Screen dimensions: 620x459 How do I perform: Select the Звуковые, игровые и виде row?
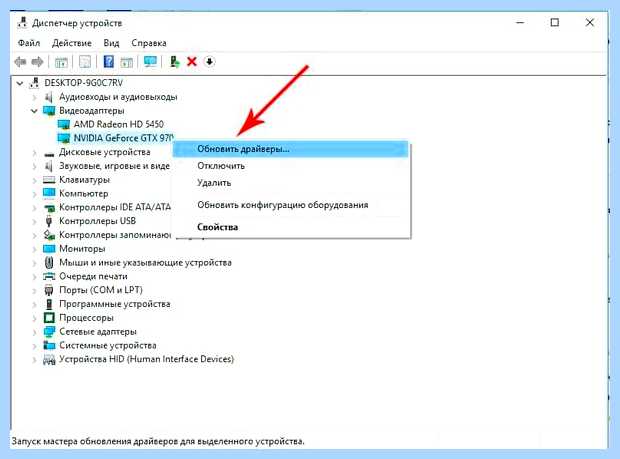[114, 166]
